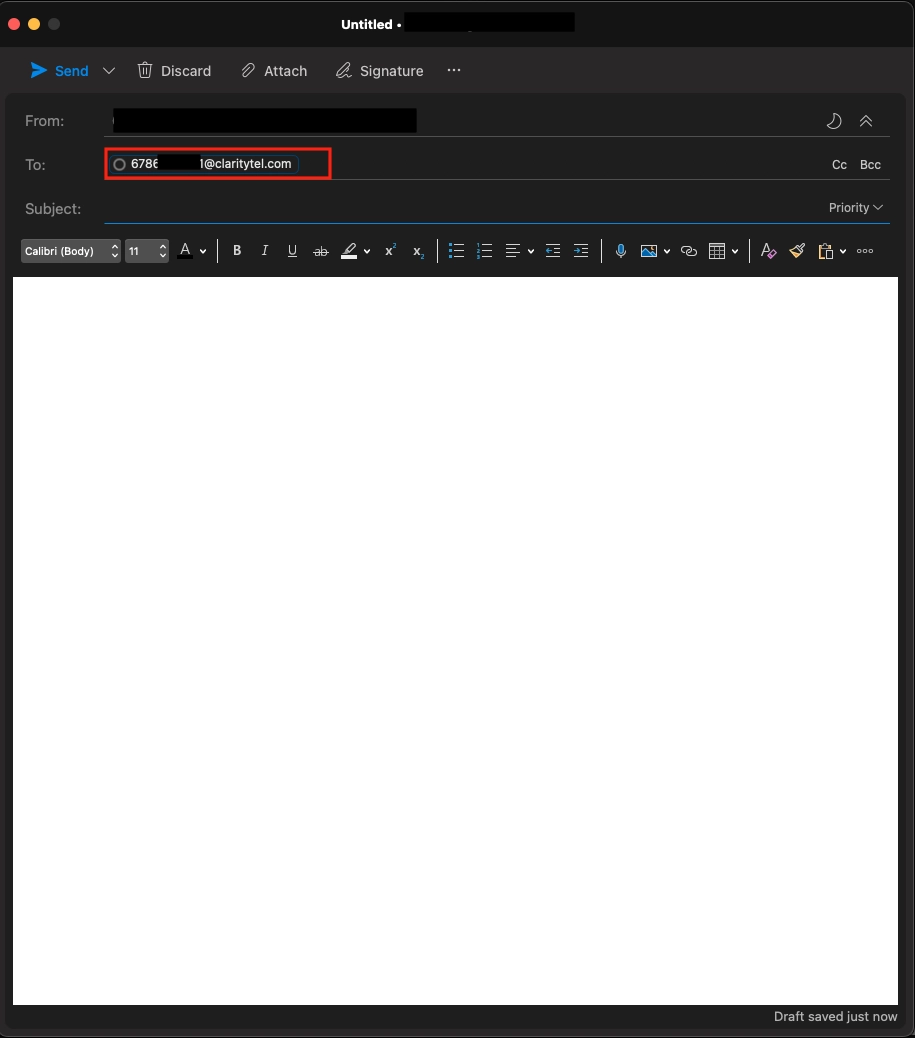The width and height of the screenshot is (915, 1038).
Task: Attach a file to the message
Action: click(x=274, y=71)
